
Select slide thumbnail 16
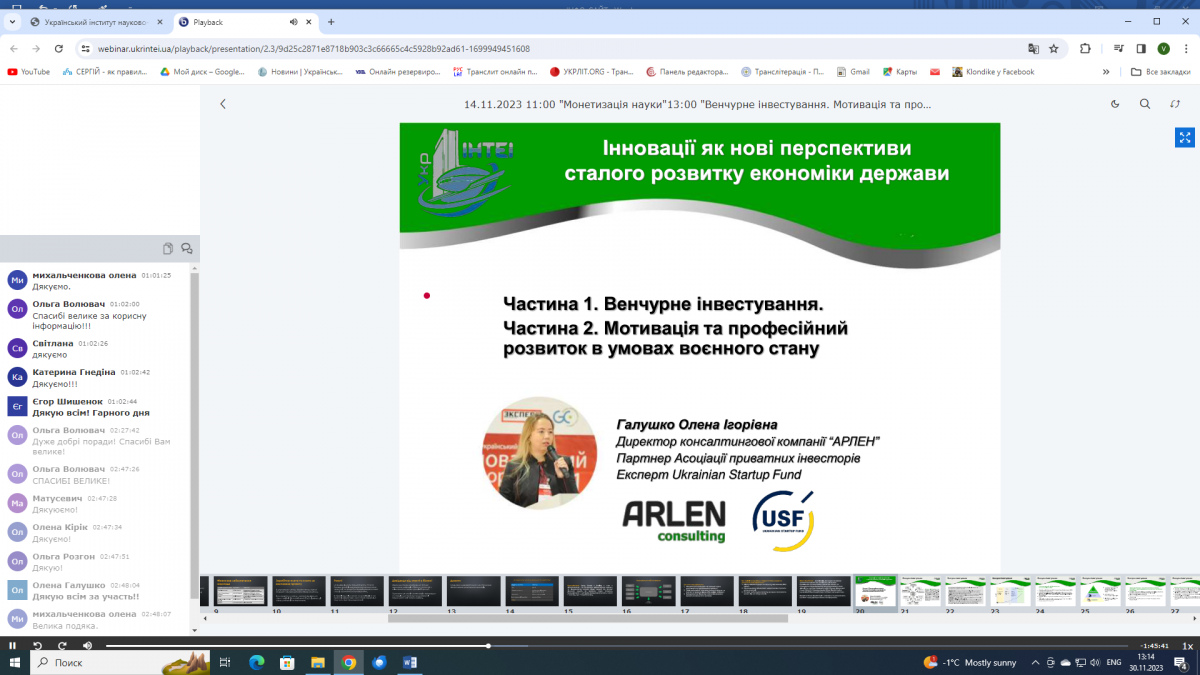tap(648, 591)
